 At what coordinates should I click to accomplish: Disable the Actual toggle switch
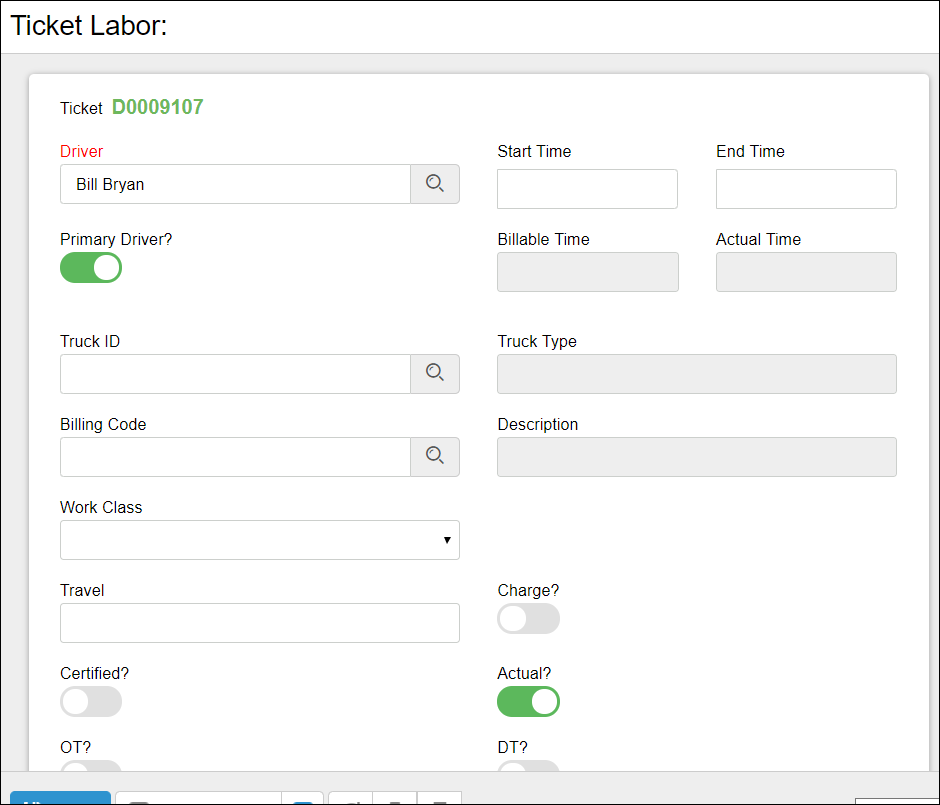(x=528, y=702)
